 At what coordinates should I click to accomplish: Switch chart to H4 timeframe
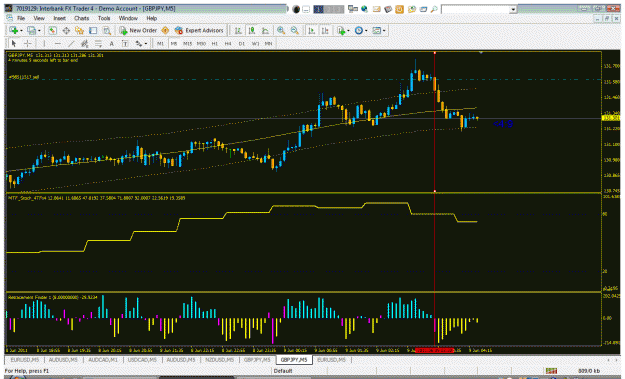pyautogui.click(x=228, y=43)
